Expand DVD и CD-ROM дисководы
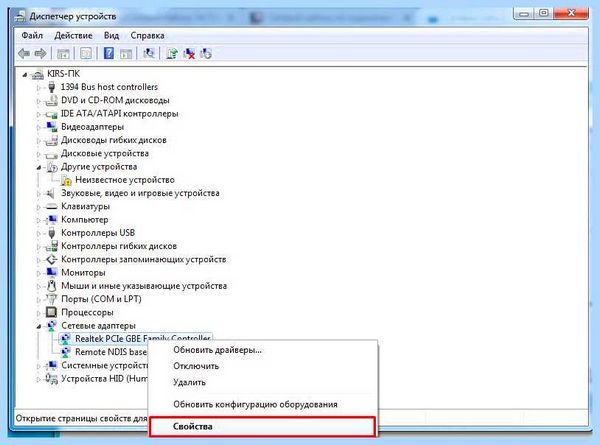The height and width of the screenshot is (445, 600). click(x=39, y=101)
